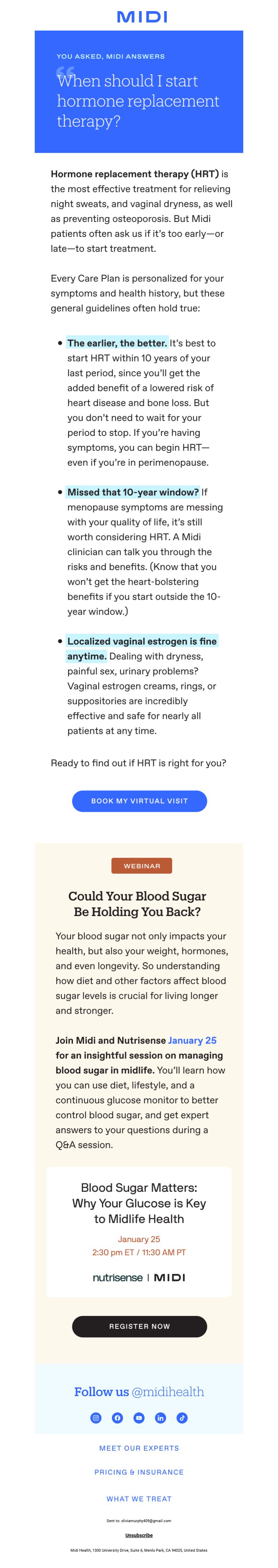Image resolution: width=278 pixels, height=1568 pixels.
Task: Open the LinkedIn social icon
Action: coord(160,1418)
